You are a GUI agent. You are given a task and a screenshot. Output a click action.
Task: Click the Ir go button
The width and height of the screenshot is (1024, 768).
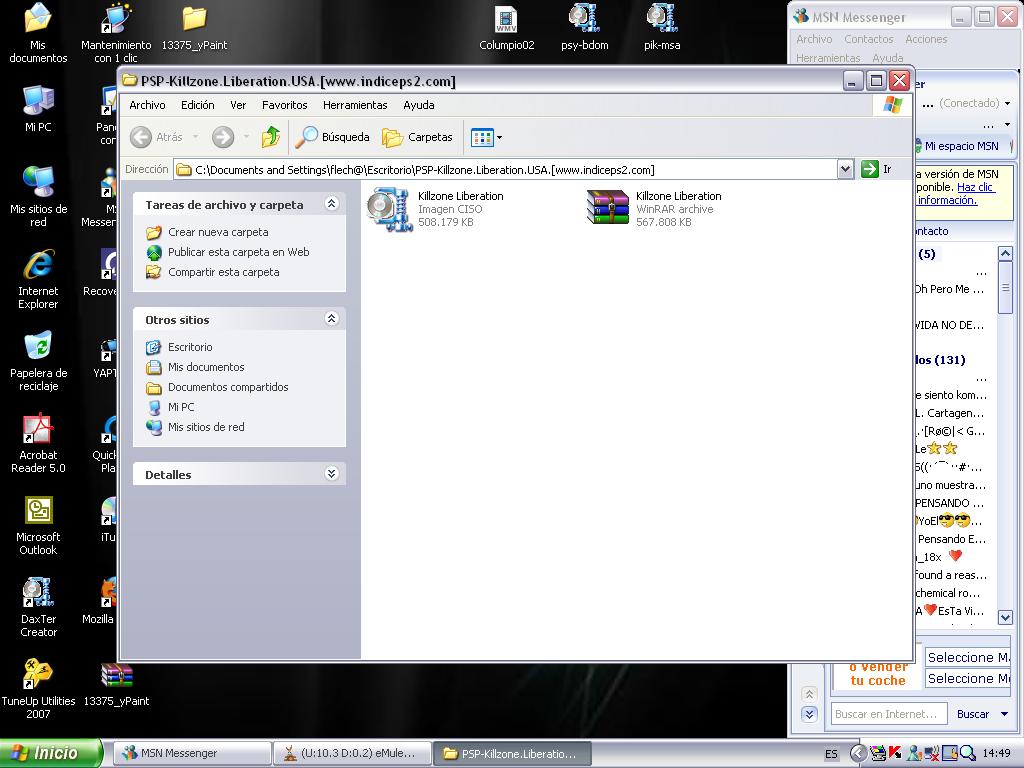876,169
